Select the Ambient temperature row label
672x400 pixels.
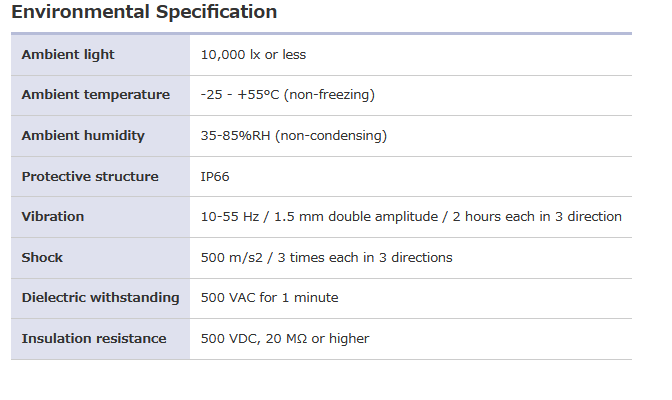(96, 95)
